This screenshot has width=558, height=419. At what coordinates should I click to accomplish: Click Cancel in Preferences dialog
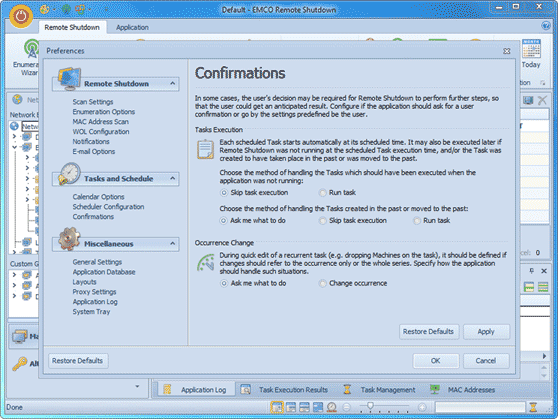(x=486, y=361)
